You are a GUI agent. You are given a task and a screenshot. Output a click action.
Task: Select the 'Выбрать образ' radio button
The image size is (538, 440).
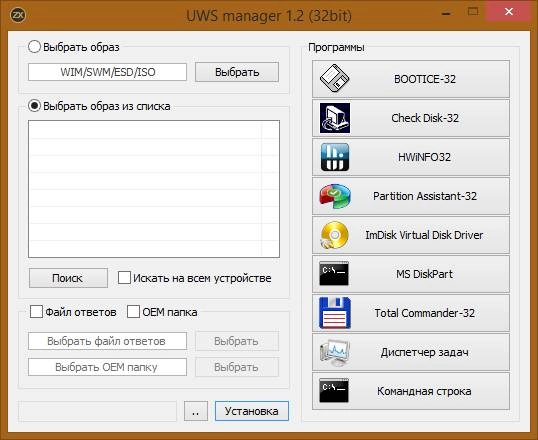point(34,46)
